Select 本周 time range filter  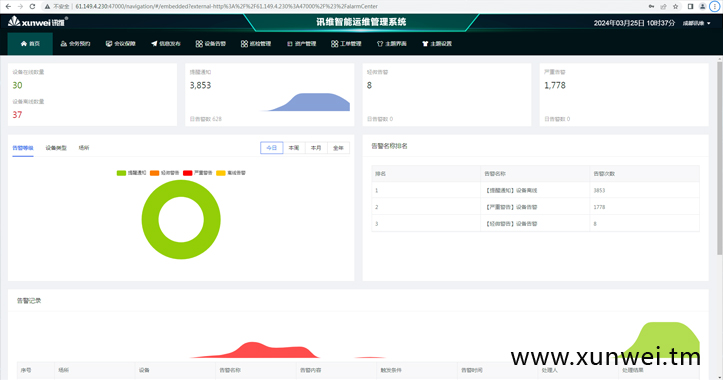tap(294, 148)
